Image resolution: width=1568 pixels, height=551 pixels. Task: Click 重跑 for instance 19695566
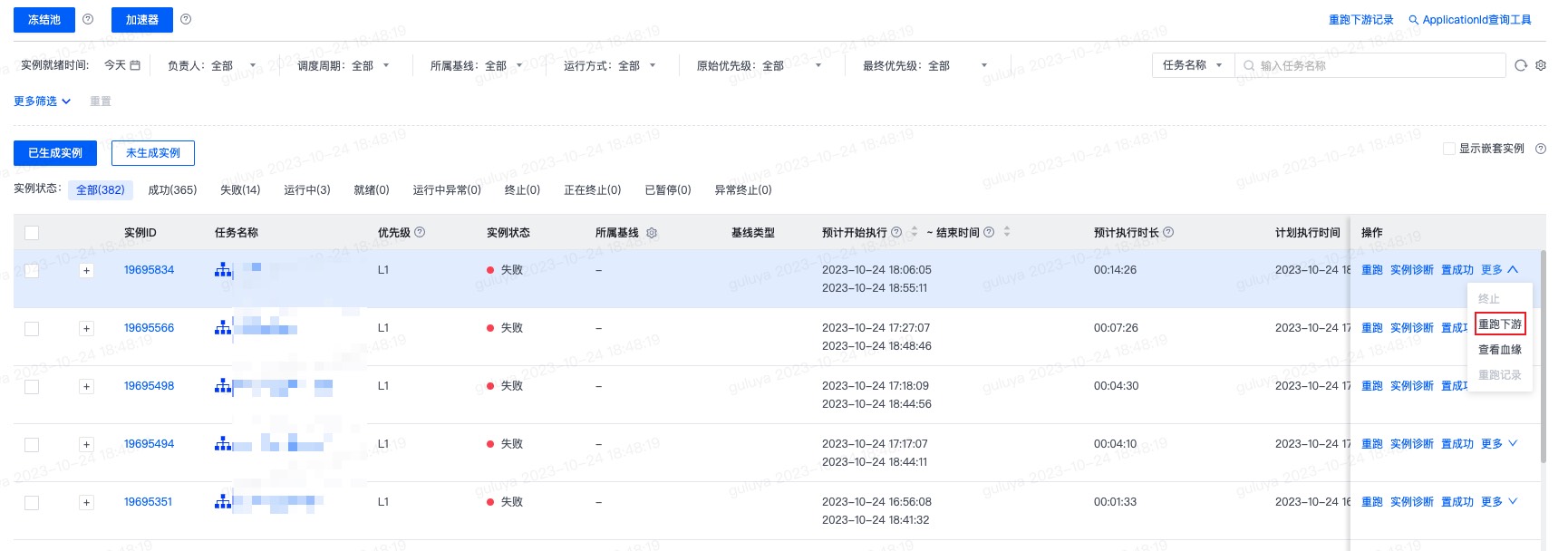pyautogui.click(x=1372, y=327)
